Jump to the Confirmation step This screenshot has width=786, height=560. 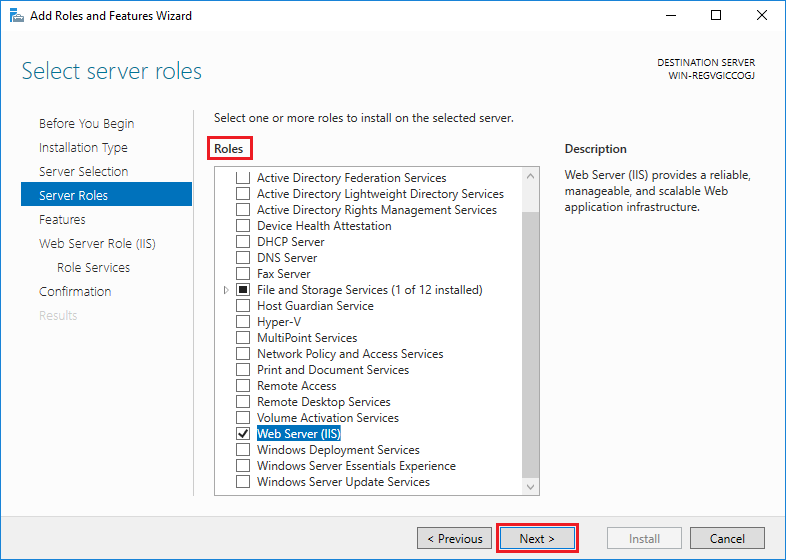pyautogui.click(x=75, y=292)
